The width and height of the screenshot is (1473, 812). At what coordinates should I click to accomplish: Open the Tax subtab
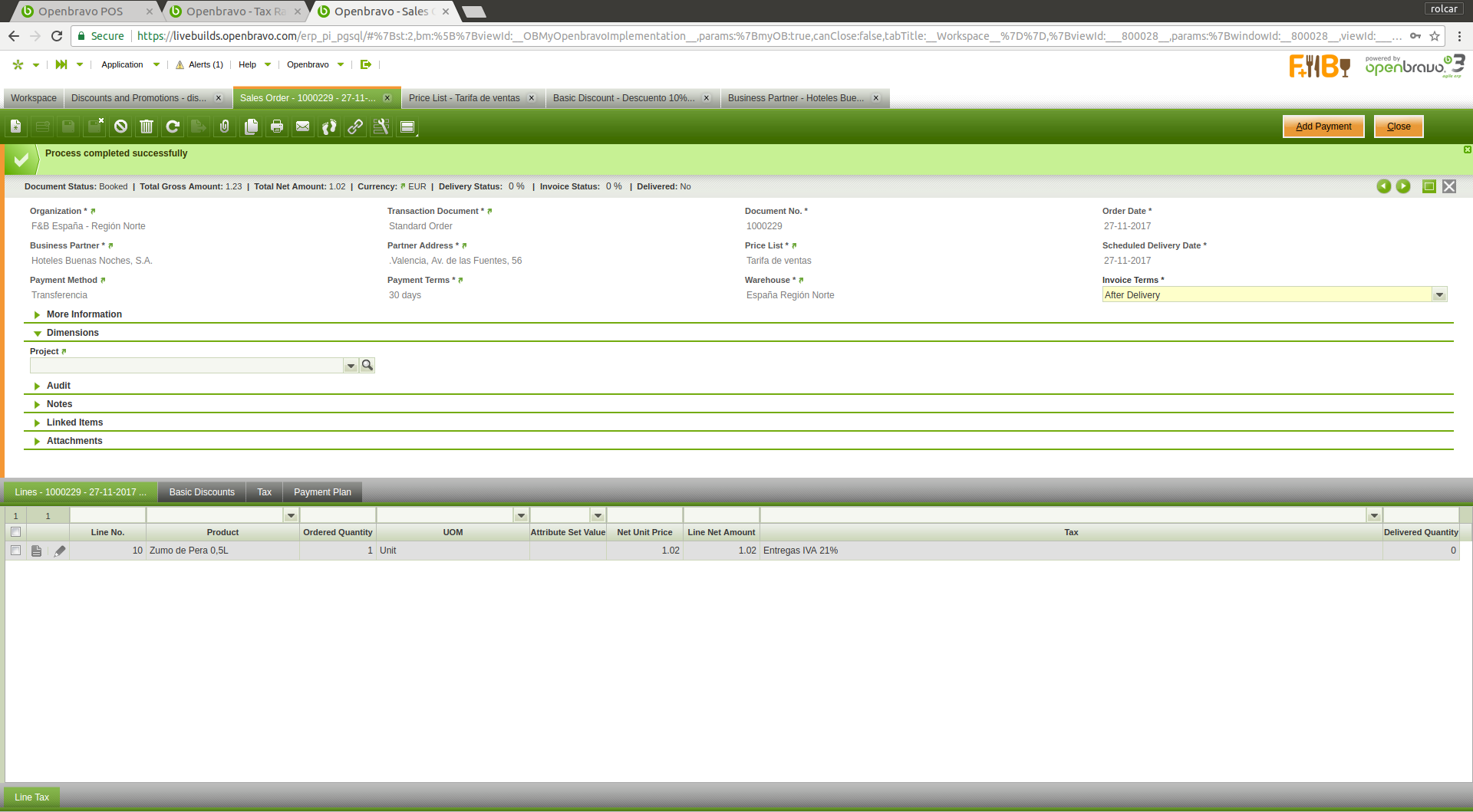(x=265, y=492)
